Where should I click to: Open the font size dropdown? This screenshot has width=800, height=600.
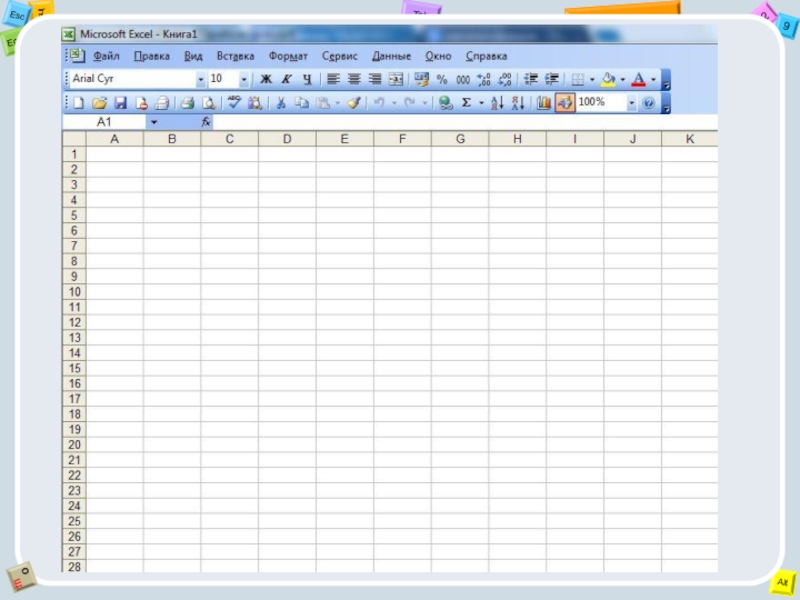(243, 79)
